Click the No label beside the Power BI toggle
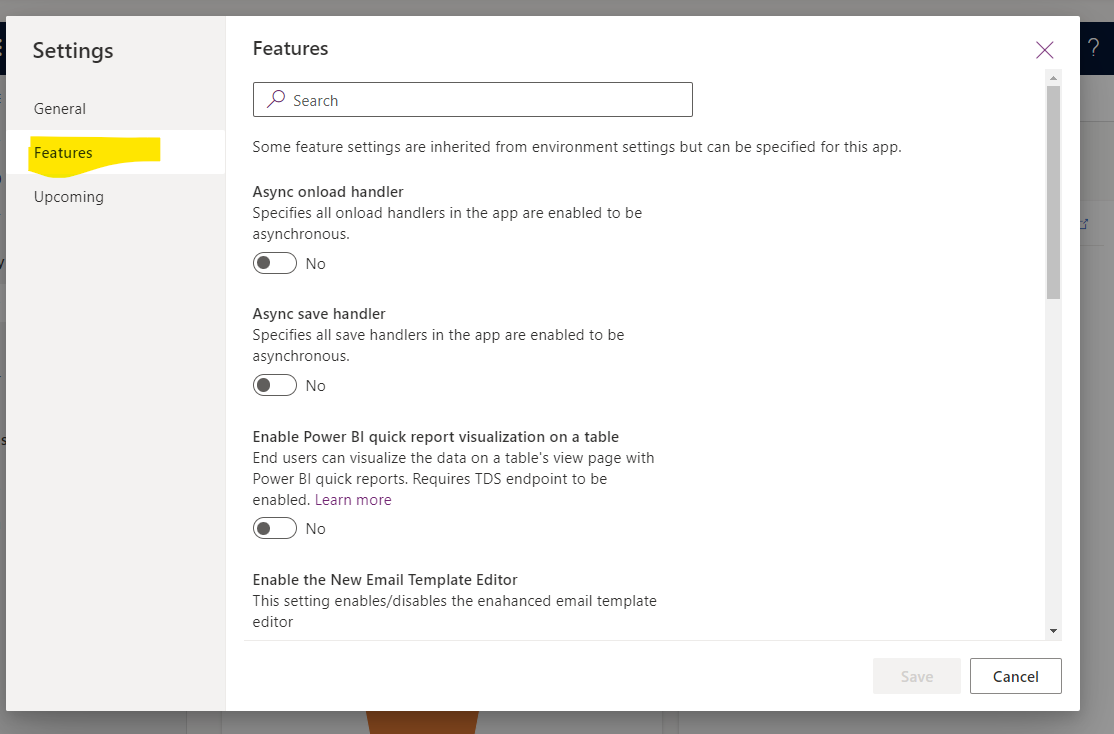Image resolution: width=1114 pixels, height=734 pixels. [316, 528]
